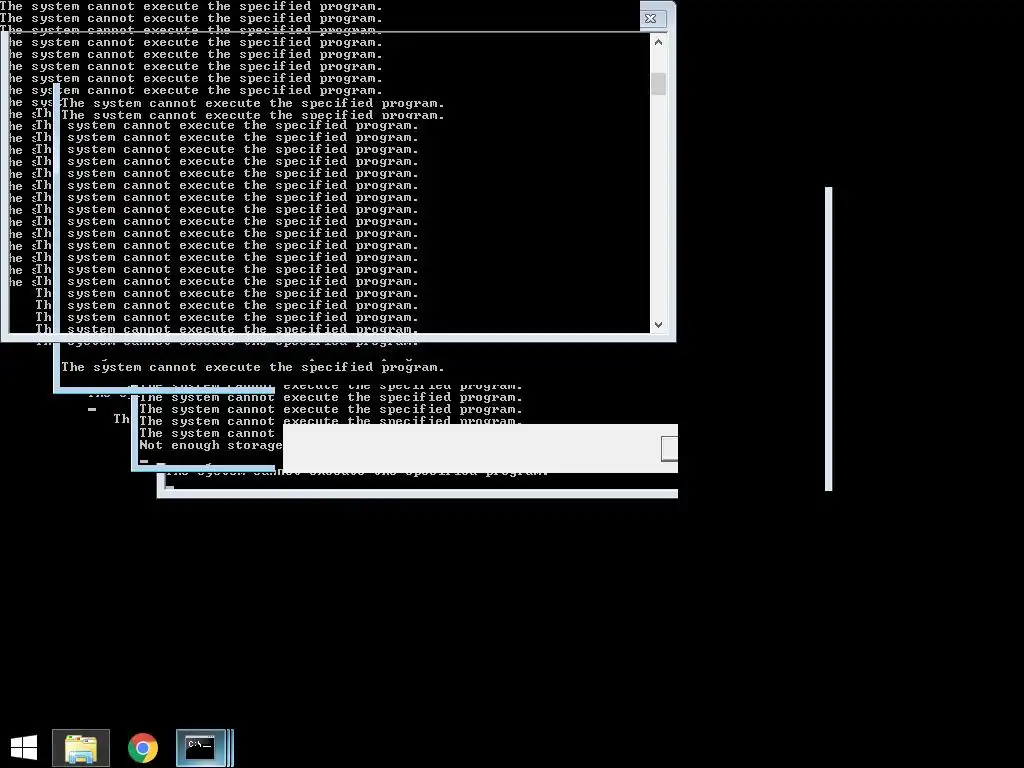Close the top console window
This screenshot has width=1024, height=768.
pyautogui.click(x=650, y=18)
